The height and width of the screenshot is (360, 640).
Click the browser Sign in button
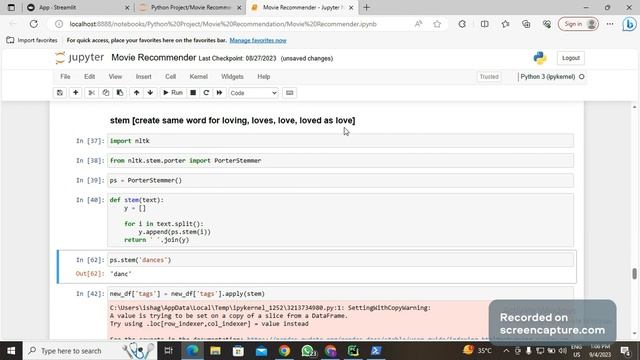coord(578,24)
